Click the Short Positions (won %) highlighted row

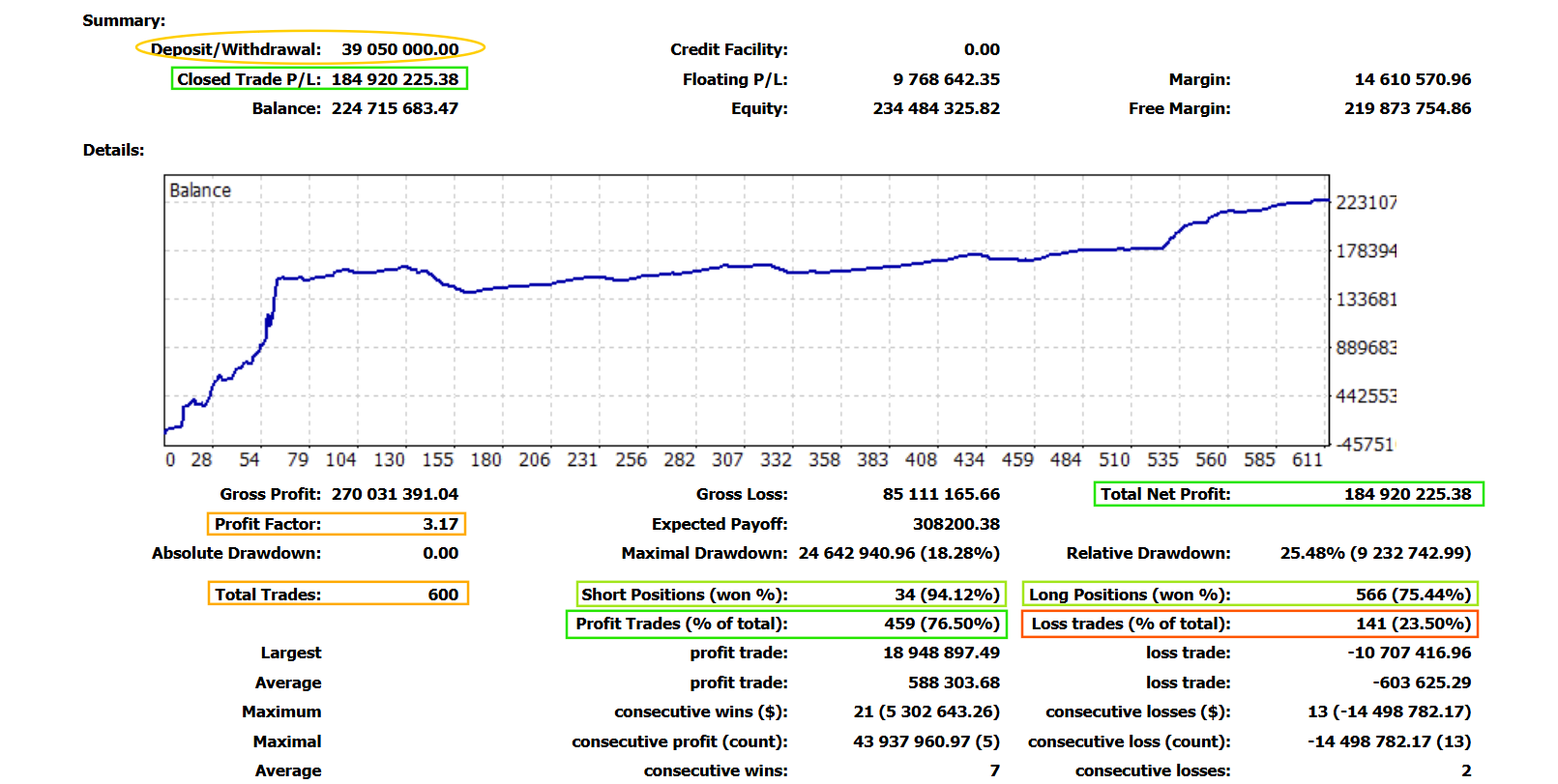coord(790,595)
